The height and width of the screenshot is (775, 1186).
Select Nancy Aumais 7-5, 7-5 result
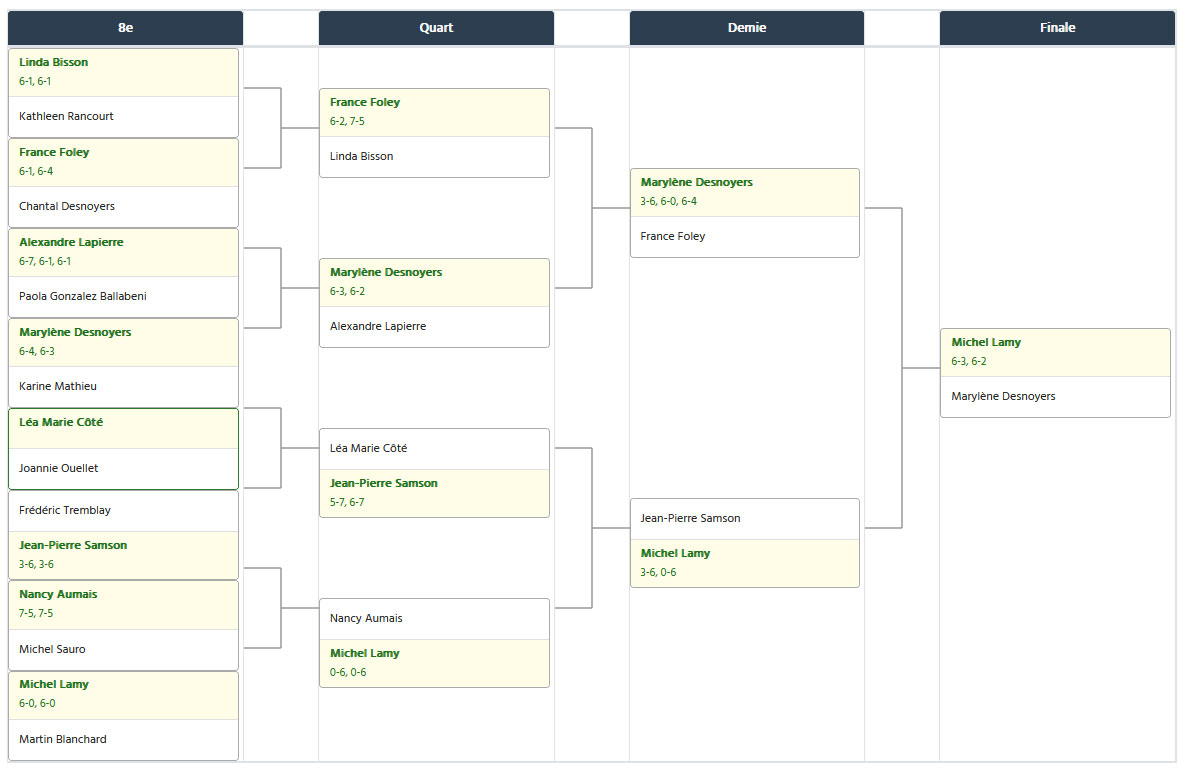click(x=123, y=604)
